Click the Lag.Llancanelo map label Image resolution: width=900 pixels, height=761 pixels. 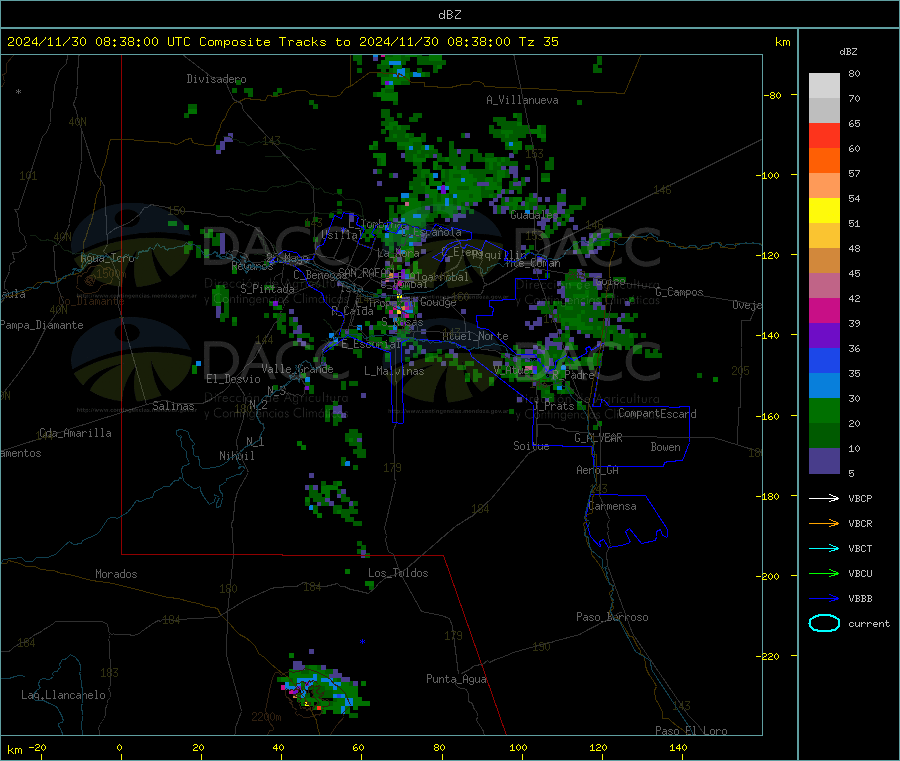pyautogui.click(x=63, y=695)
